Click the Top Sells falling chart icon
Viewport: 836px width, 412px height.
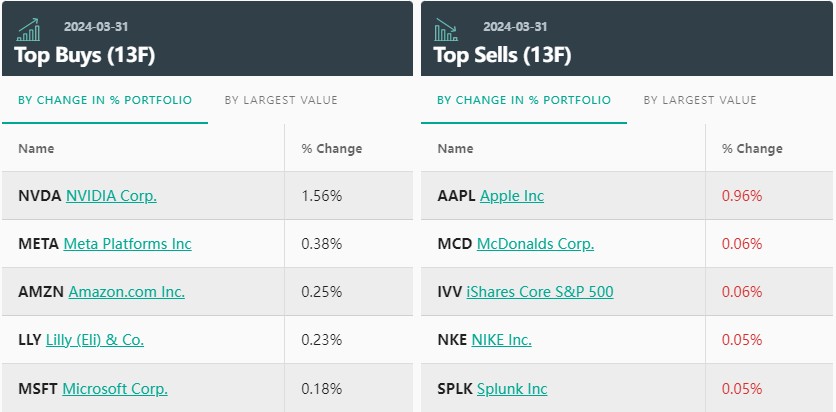(446, 29)
